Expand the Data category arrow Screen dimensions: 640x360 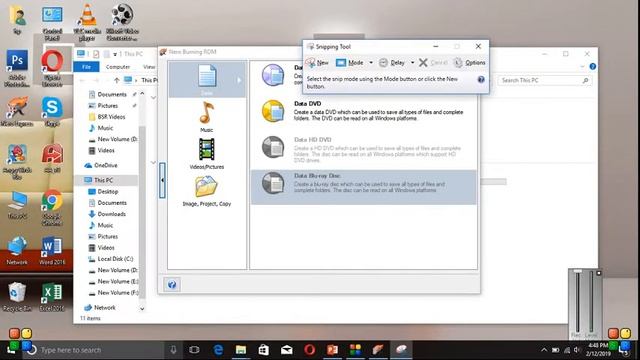pyautogui.click(x=239, y=80)
